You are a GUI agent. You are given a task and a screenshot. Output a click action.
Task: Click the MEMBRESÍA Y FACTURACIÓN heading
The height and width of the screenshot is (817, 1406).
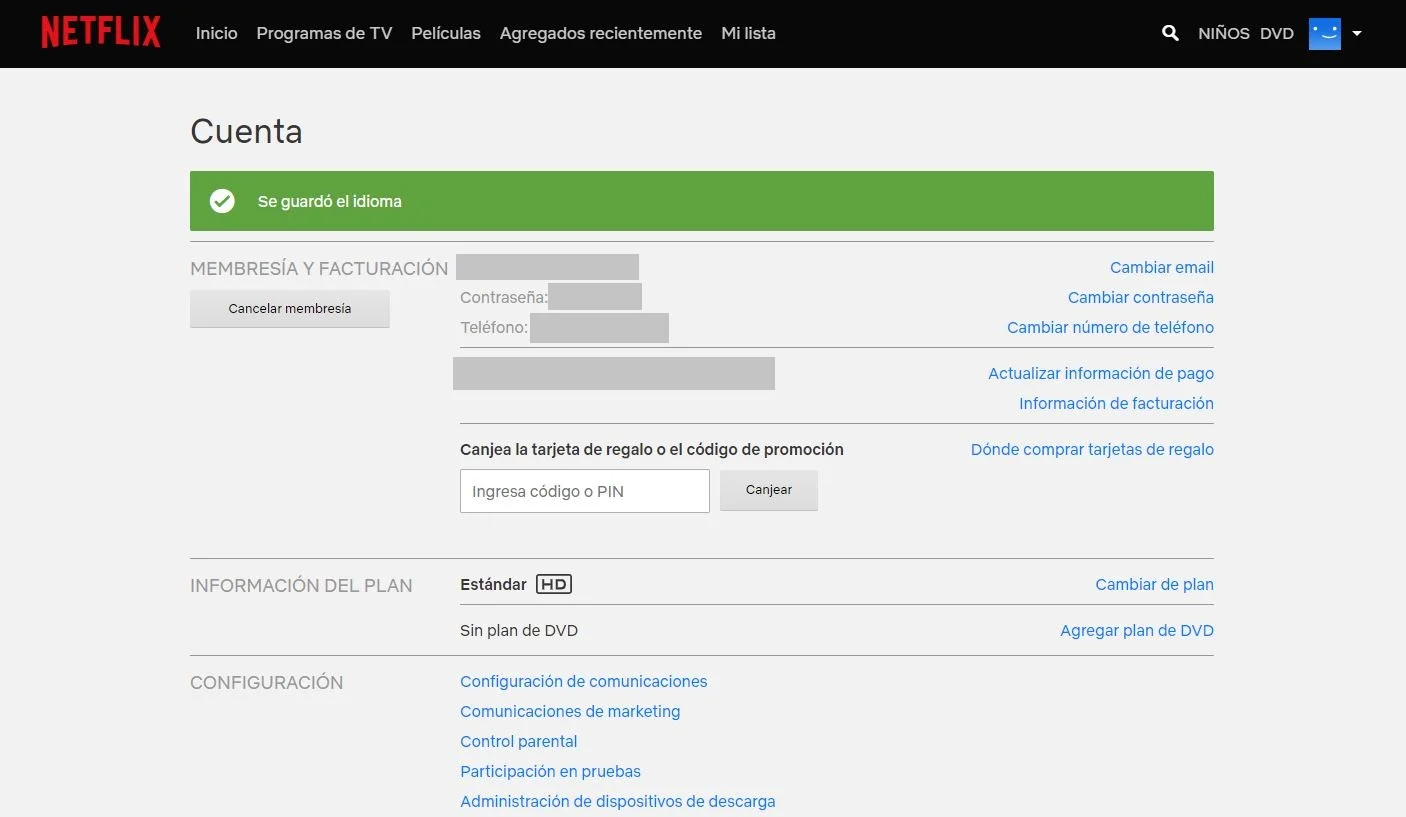point(319,268)
